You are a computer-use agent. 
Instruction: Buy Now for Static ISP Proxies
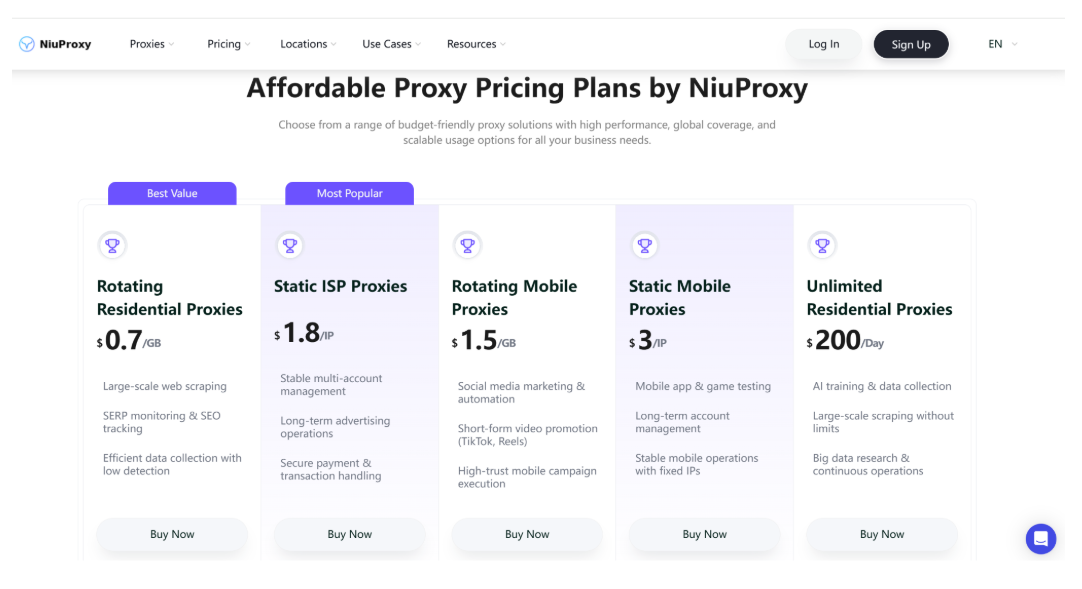(349, 535)
